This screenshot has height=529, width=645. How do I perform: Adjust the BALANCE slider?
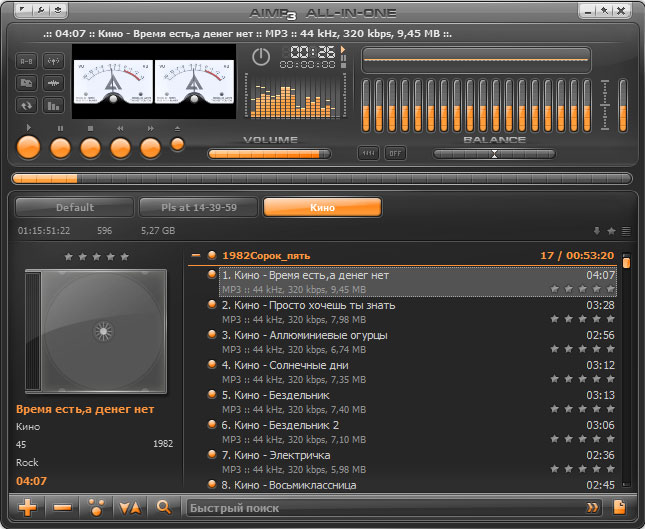tap(494, 154)
